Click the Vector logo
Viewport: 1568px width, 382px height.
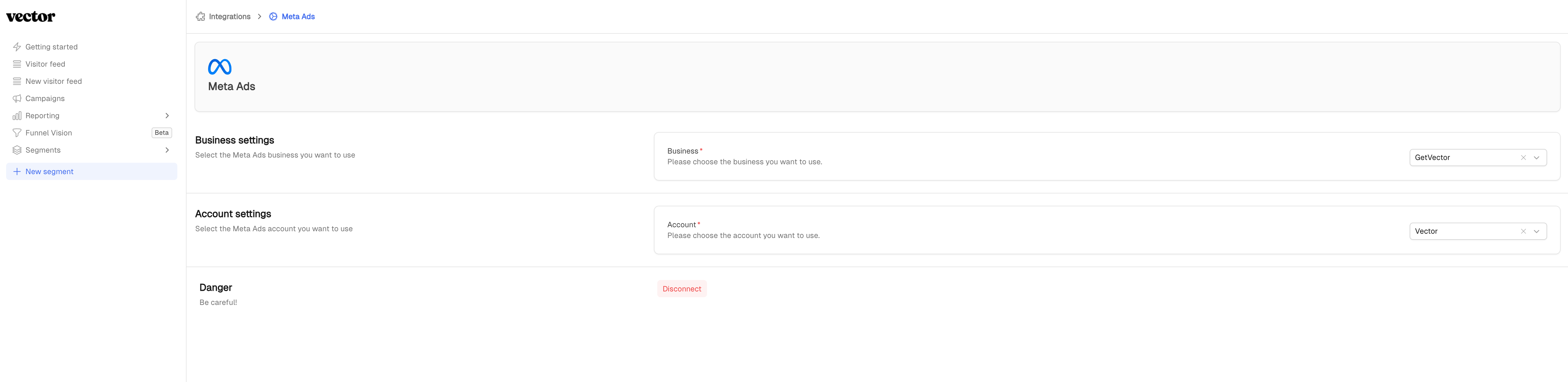(x=30, y=17)
